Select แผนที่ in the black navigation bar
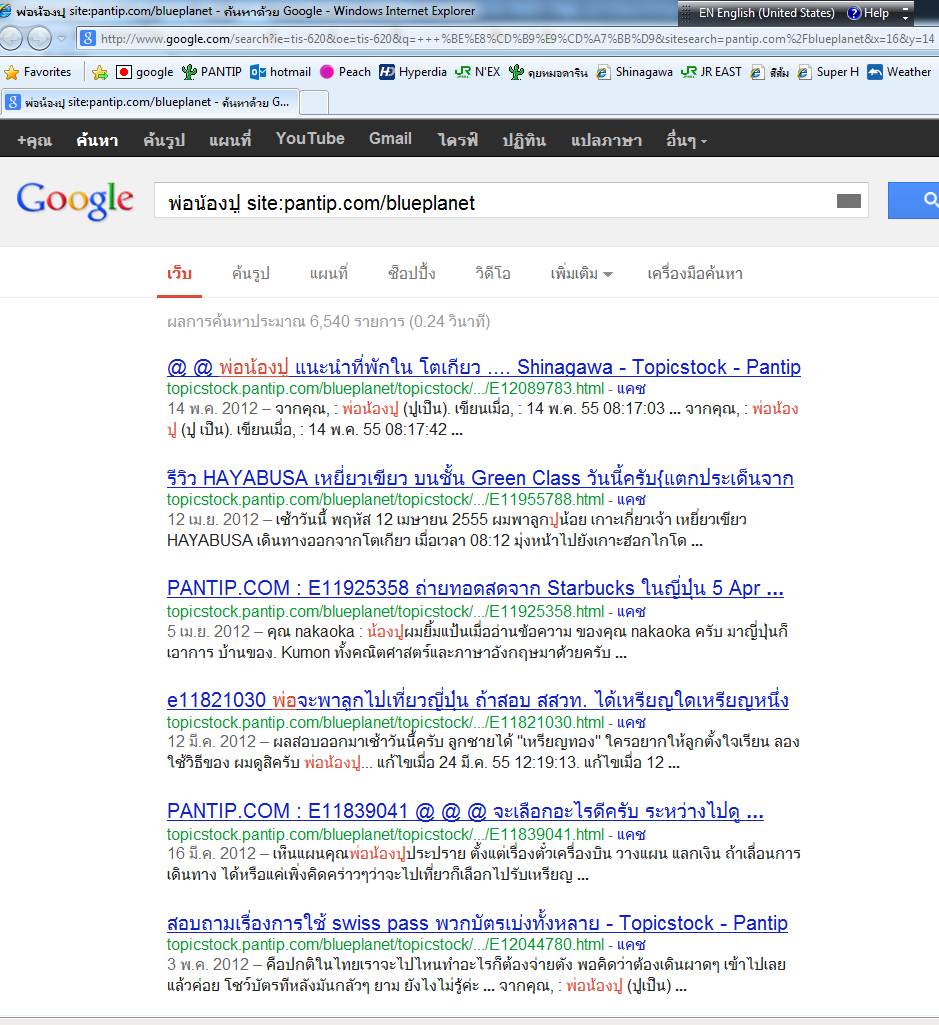Screen dimensions: 939x1025 (230, 139)
